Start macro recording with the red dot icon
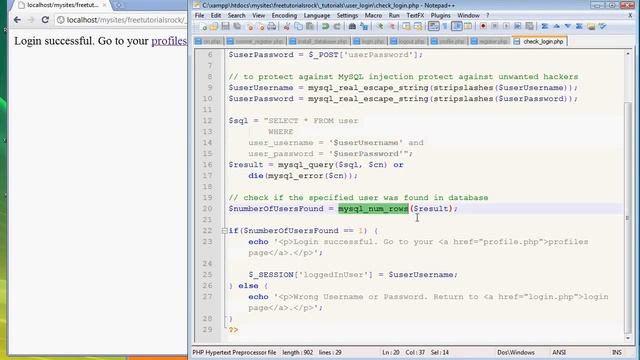The width and height of the screenshot is (640, 360). click(x=483, y=26)
